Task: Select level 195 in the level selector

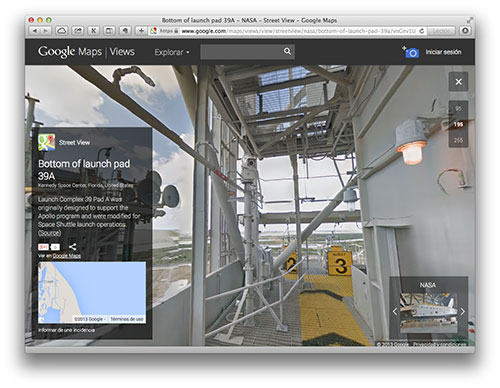Action: 458,124
